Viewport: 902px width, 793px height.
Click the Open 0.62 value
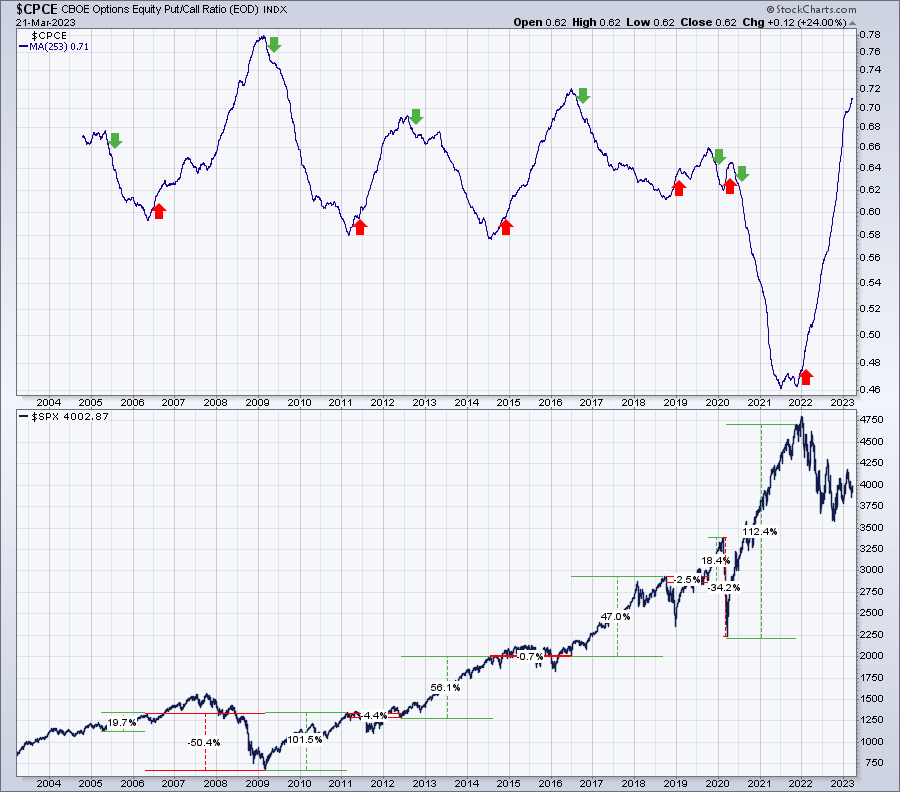(x=540, y=22)
